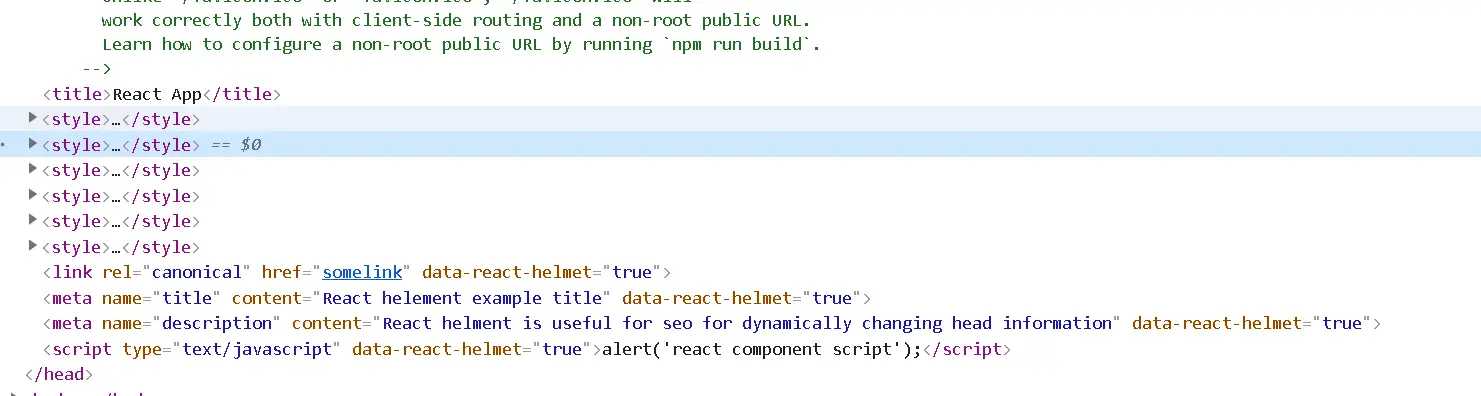Click the type="text/javascript" attribute
The image size is (1481, 396).
(232, 349)
